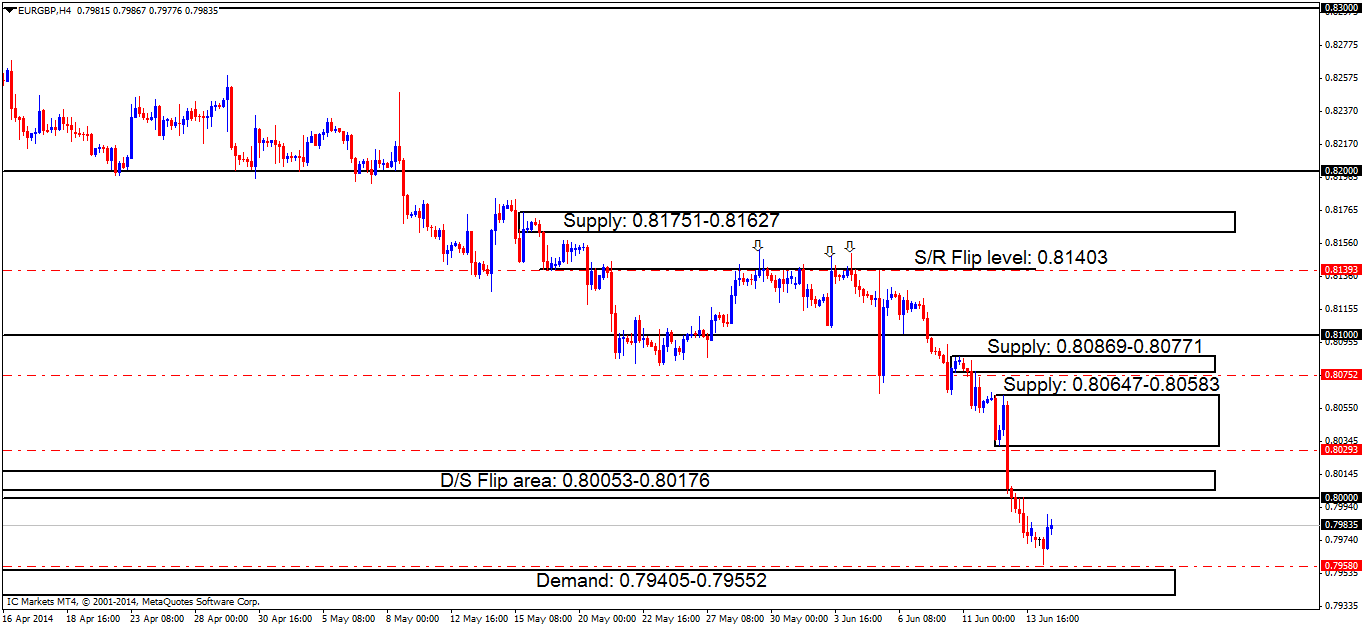The height and width of the screenshot is (627, 1362).
Task: Click the 16 Apr 2014 time label
Action: point(27,619)
